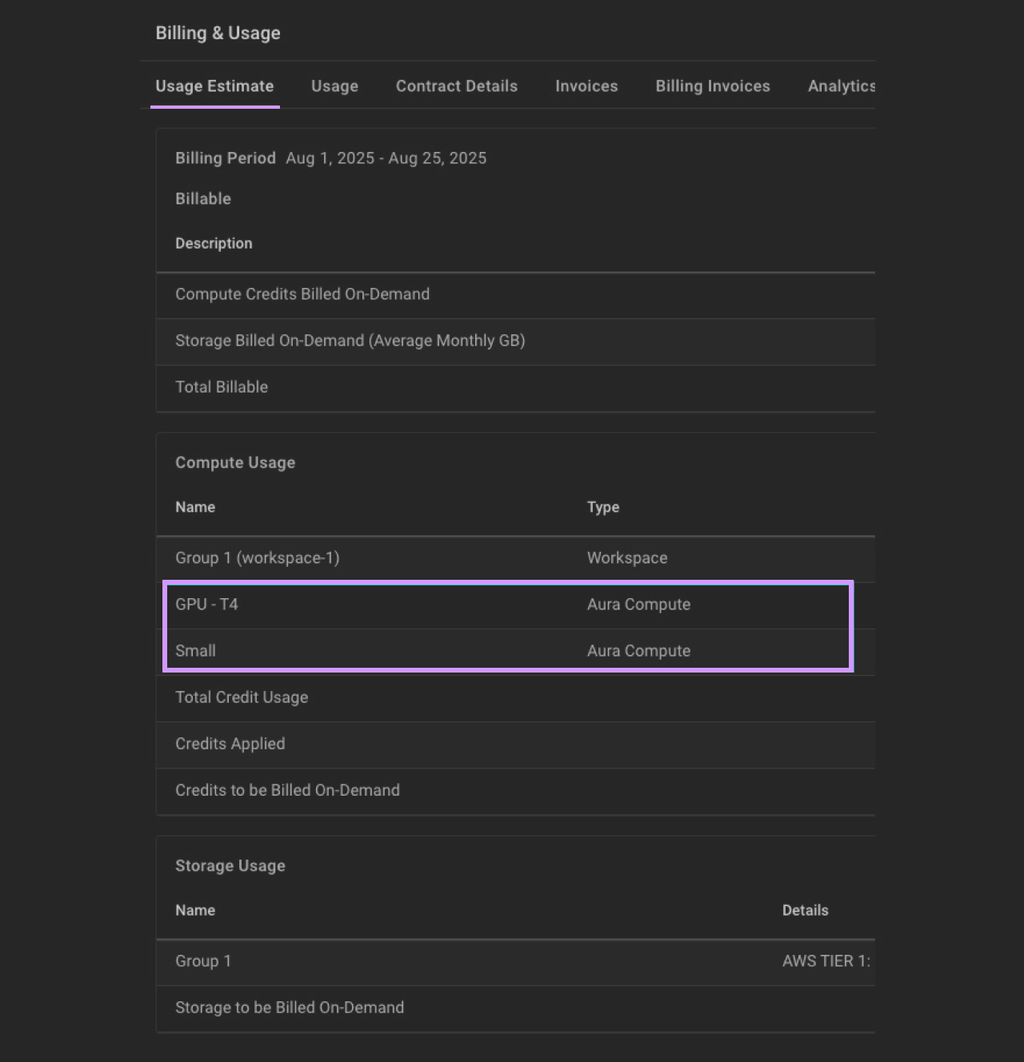The image size is (1024, 1062).
Task: Open the Analytics tab
Action: 841,86
